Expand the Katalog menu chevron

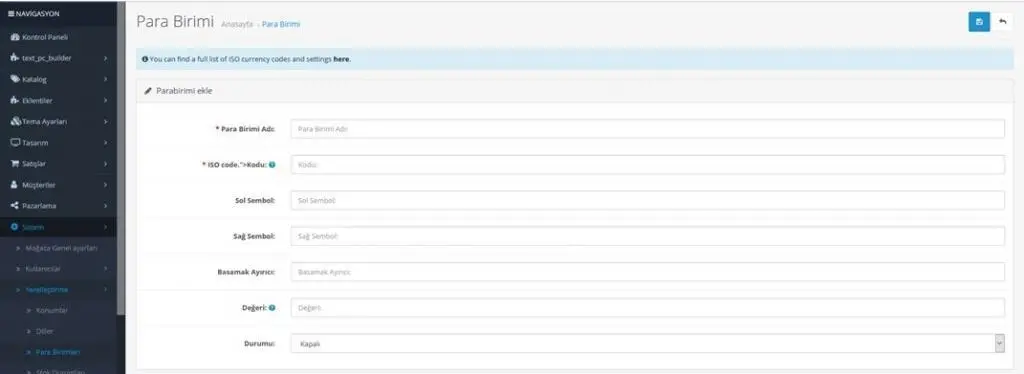(105, 79)
